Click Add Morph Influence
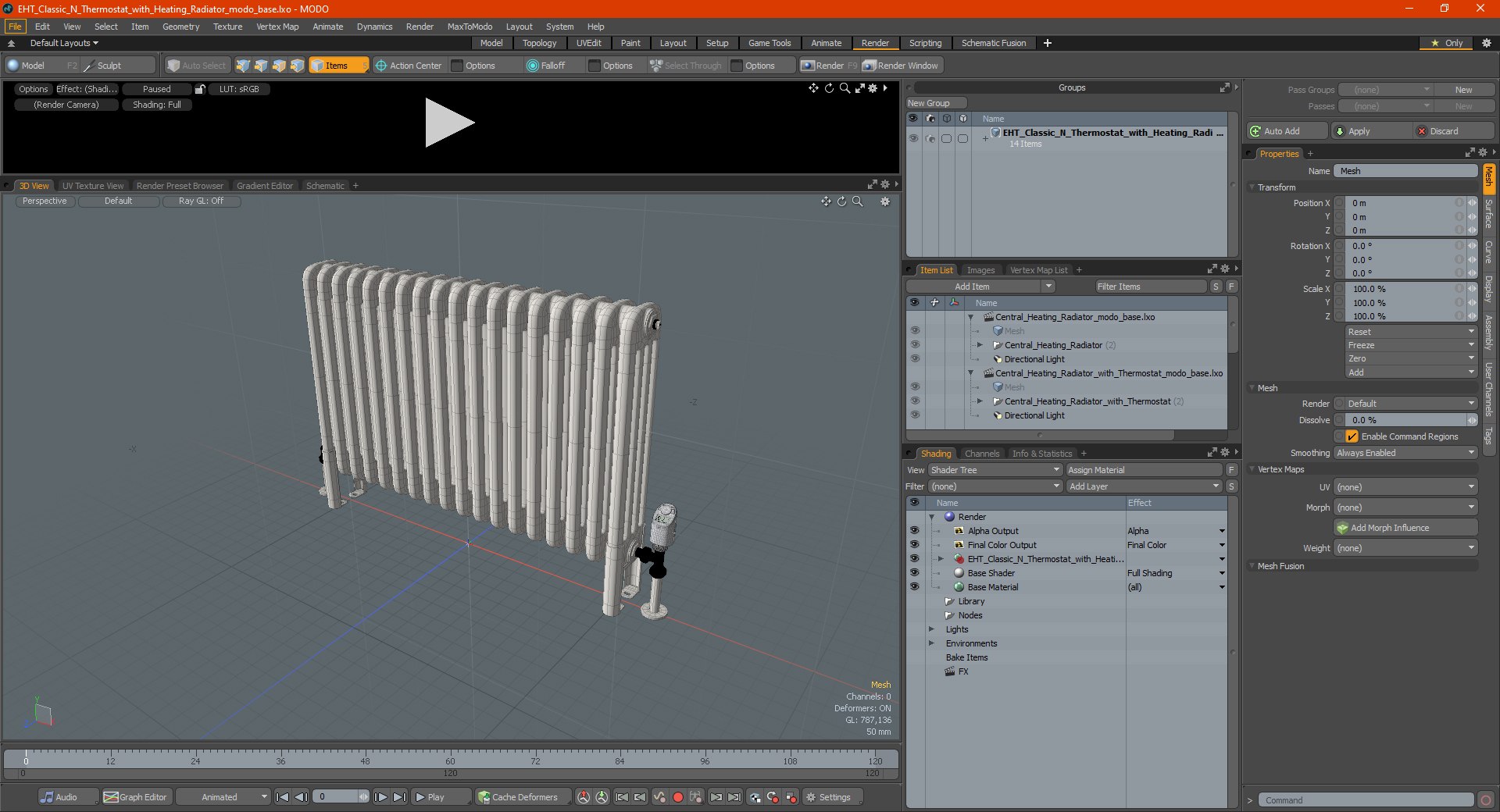Image resolution: width=1500 pixels, height=812 pixels. point(1405,528)
